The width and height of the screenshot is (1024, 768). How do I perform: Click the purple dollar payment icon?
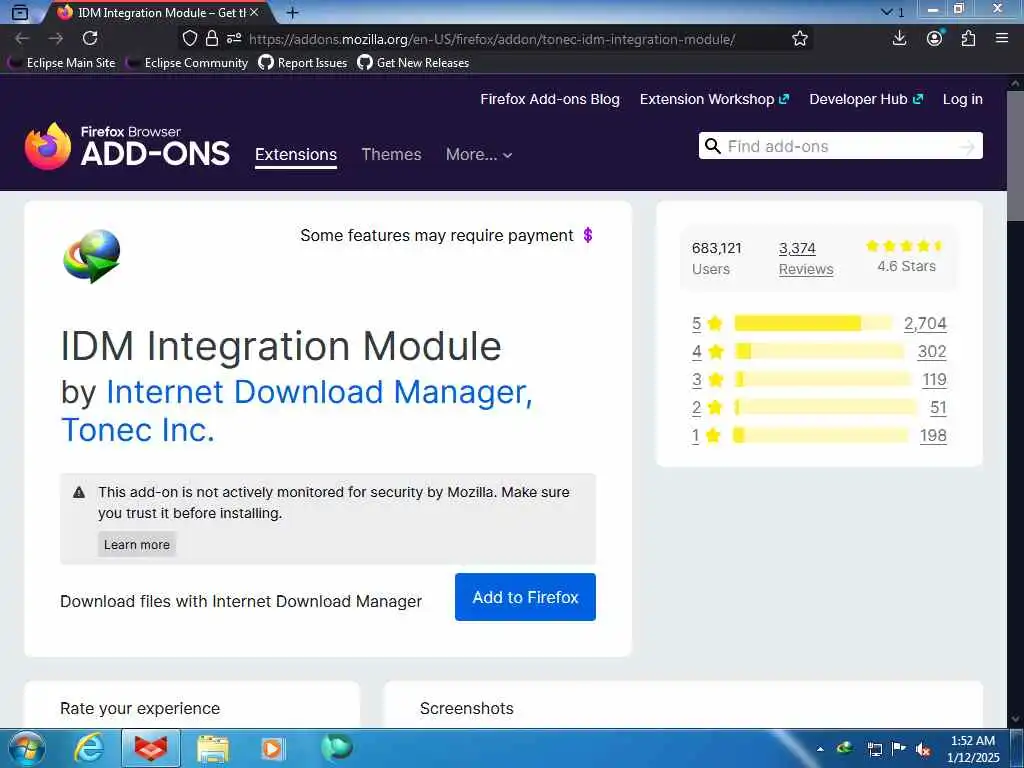[x=588, y=235]
